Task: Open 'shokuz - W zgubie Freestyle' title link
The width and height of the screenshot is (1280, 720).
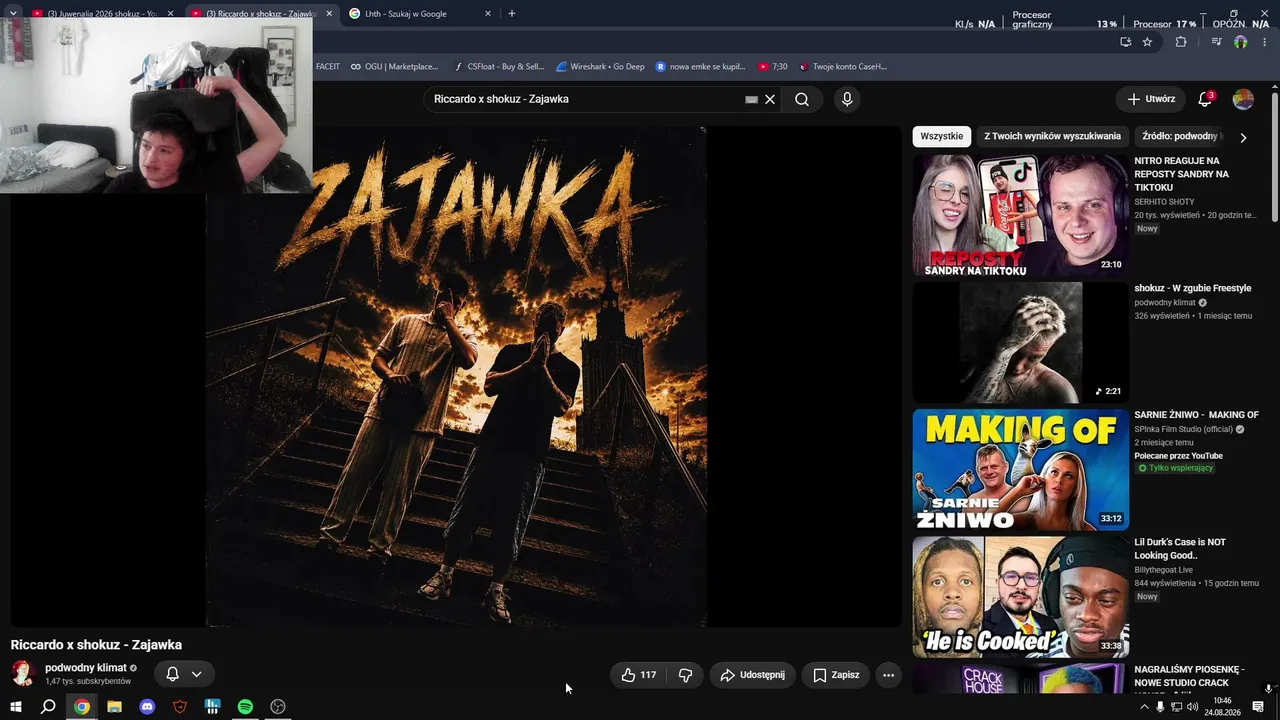Action: [1192, 288]
